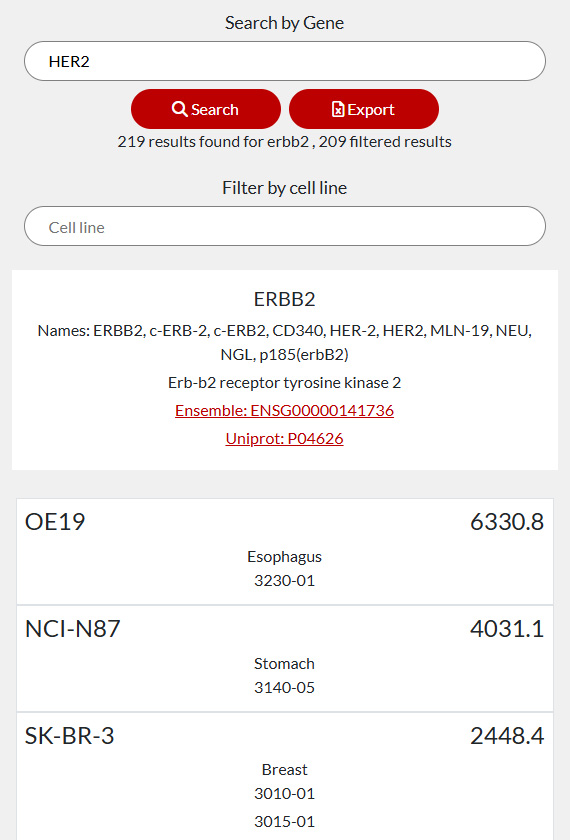570x840 pixels.
Task: Focus the Search by Gene input containing HER2
Action: [285, 61]
